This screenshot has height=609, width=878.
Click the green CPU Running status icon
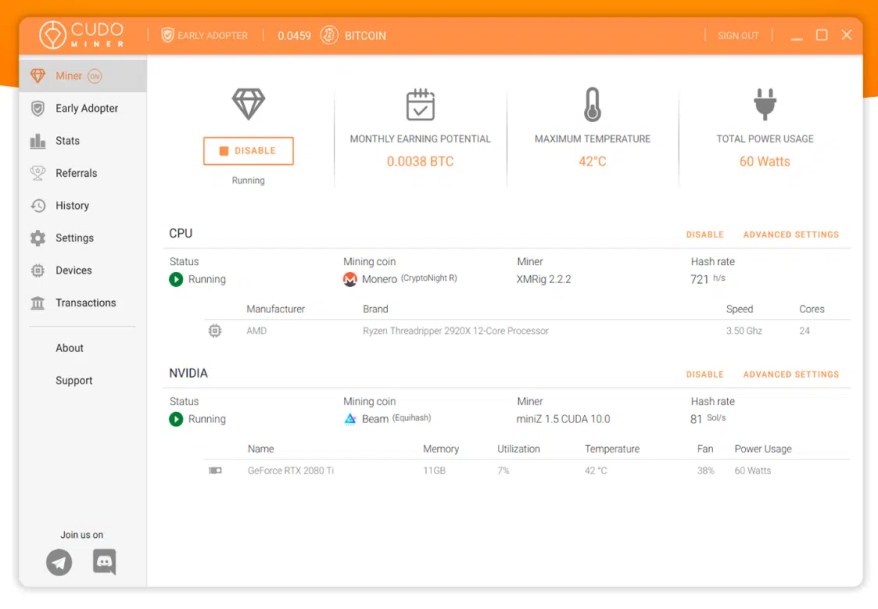point(176,279)
